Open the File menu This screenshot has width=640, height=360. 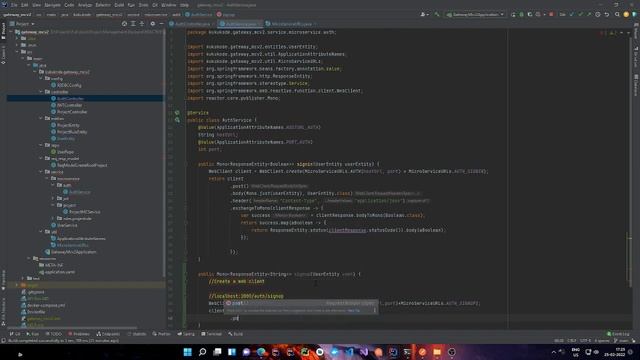pos(14,5)
